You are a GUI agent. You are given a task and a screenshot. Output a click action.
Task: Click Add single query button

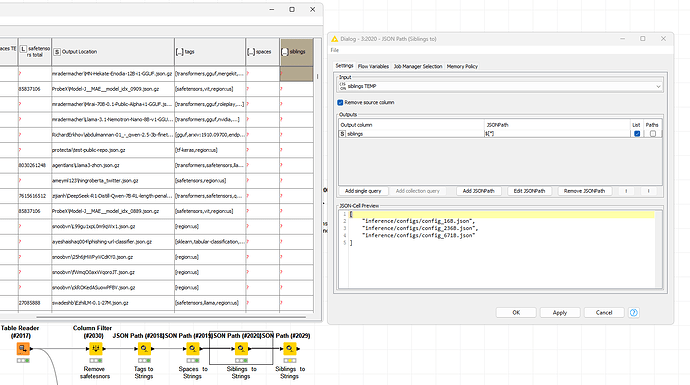[363, 191]
